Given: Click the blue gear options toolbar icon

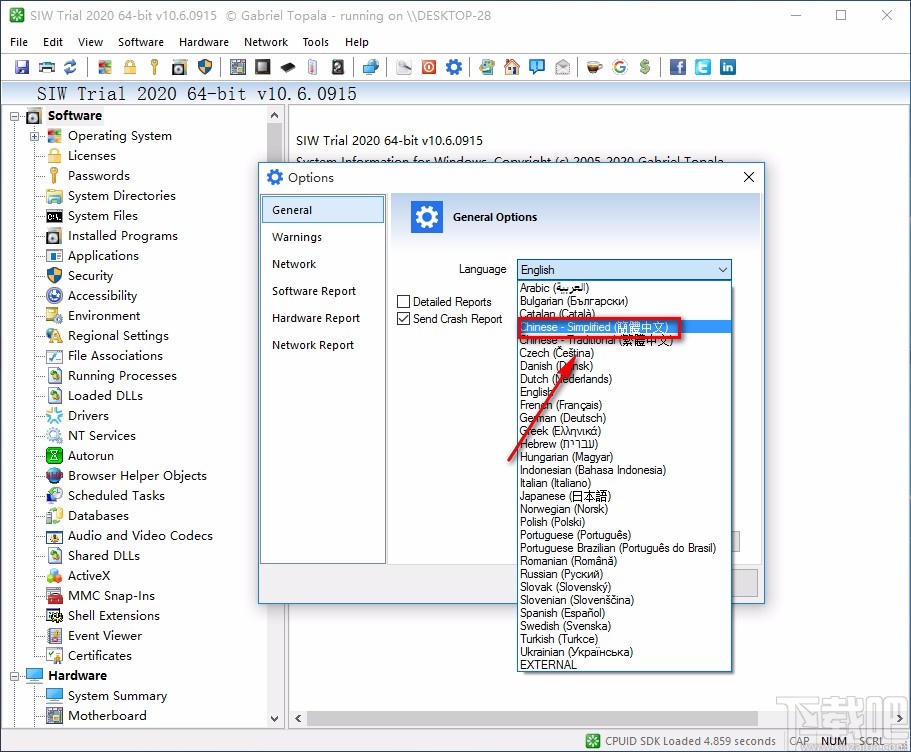Looking at the screenshot, I should [454, 67].
